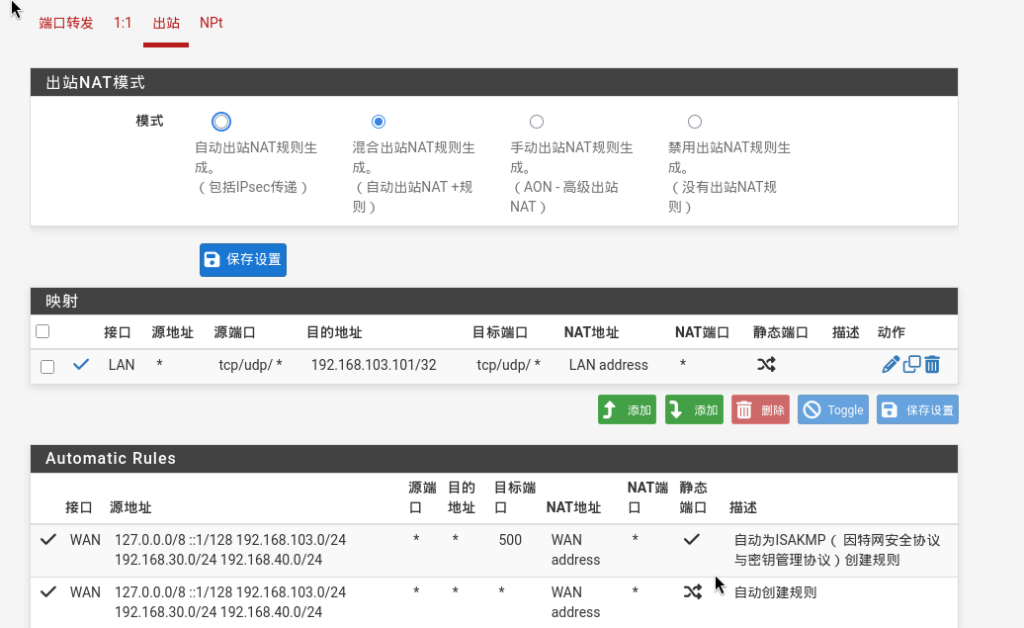Viewport: 1024px width, 628px height.
Task: Check the LAN mapping row checkbox
Action: click(x=47, y=366)
